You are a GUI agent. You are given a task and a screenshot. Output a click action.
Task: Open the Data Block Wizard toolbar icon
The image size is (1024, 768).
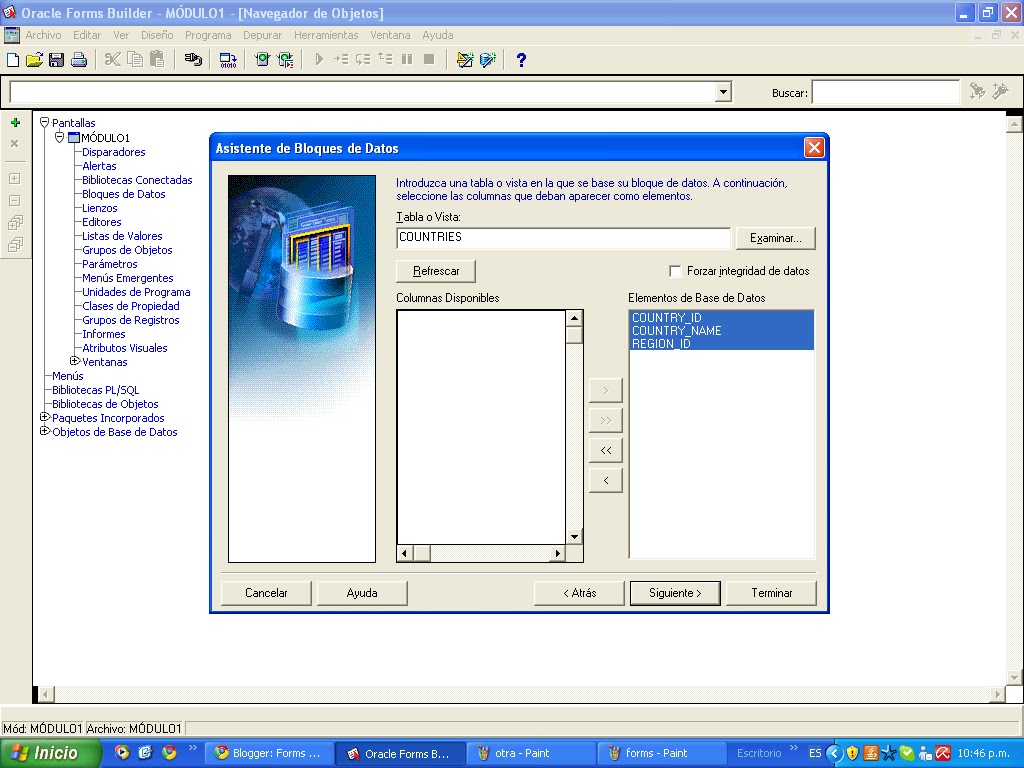465,60
